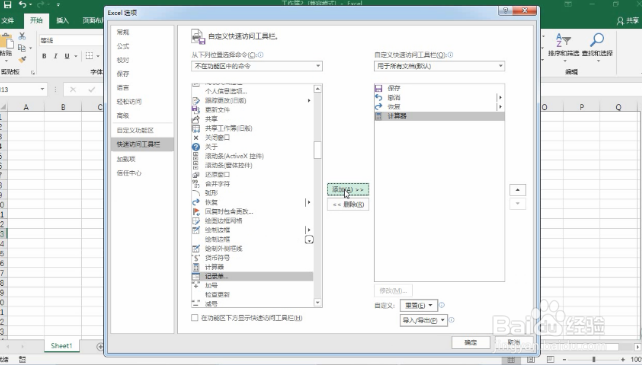The width and height of the screenshot is (642, 368).
Task: Select column P header in Excel
Action: pos(582,107)
